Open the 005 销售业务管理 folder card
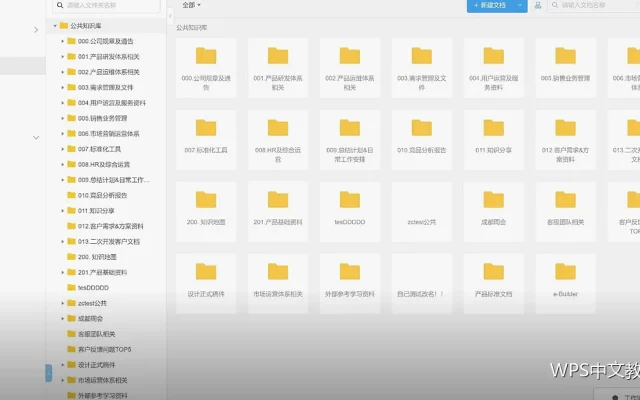The width and height of the screenshot is (640, 400). click(x=566, y=68)
